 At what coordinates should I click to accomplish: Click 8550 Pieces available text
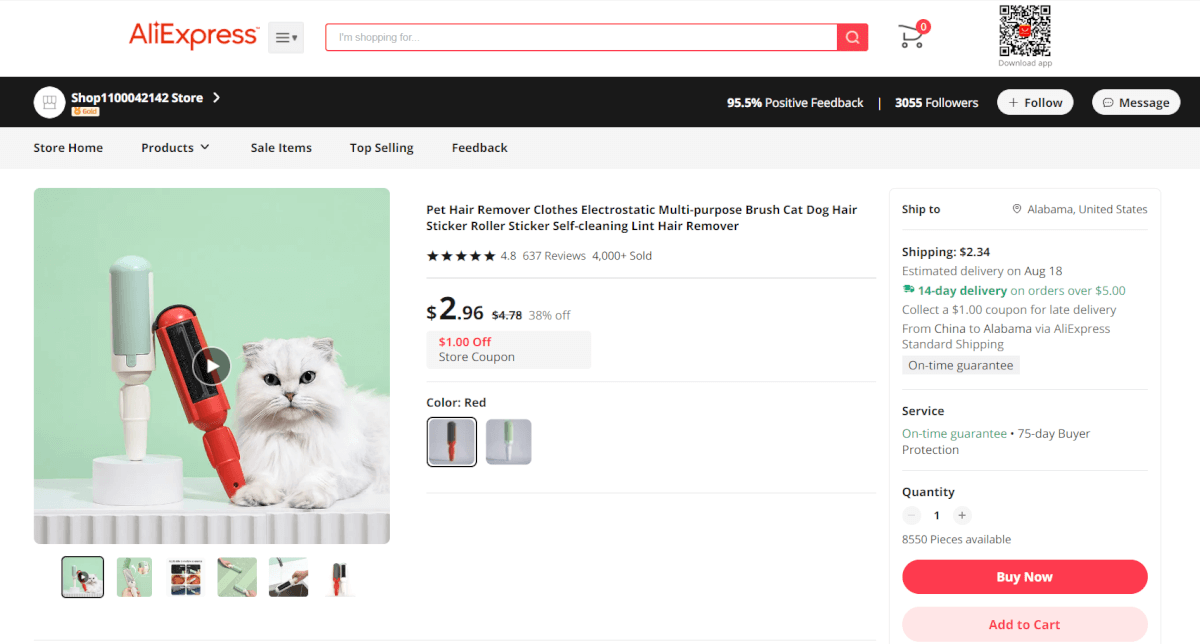point(956,540)
